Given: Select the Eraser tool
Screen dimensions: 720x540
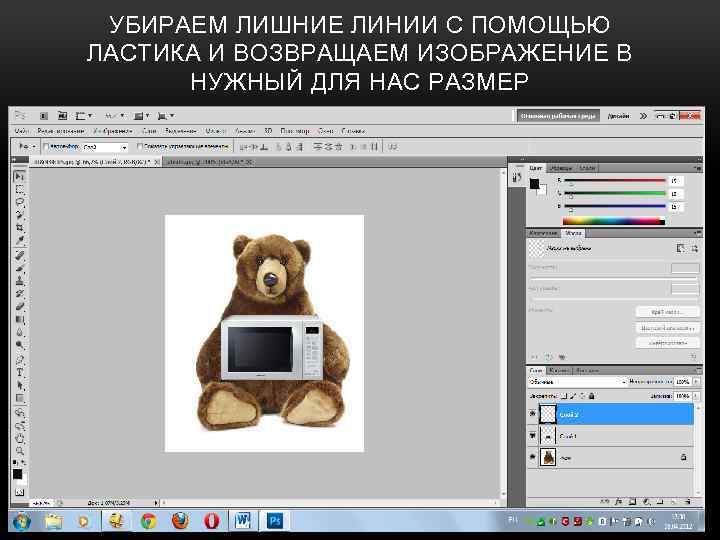Looking at the screenshot, I should (x=19, y=306).
